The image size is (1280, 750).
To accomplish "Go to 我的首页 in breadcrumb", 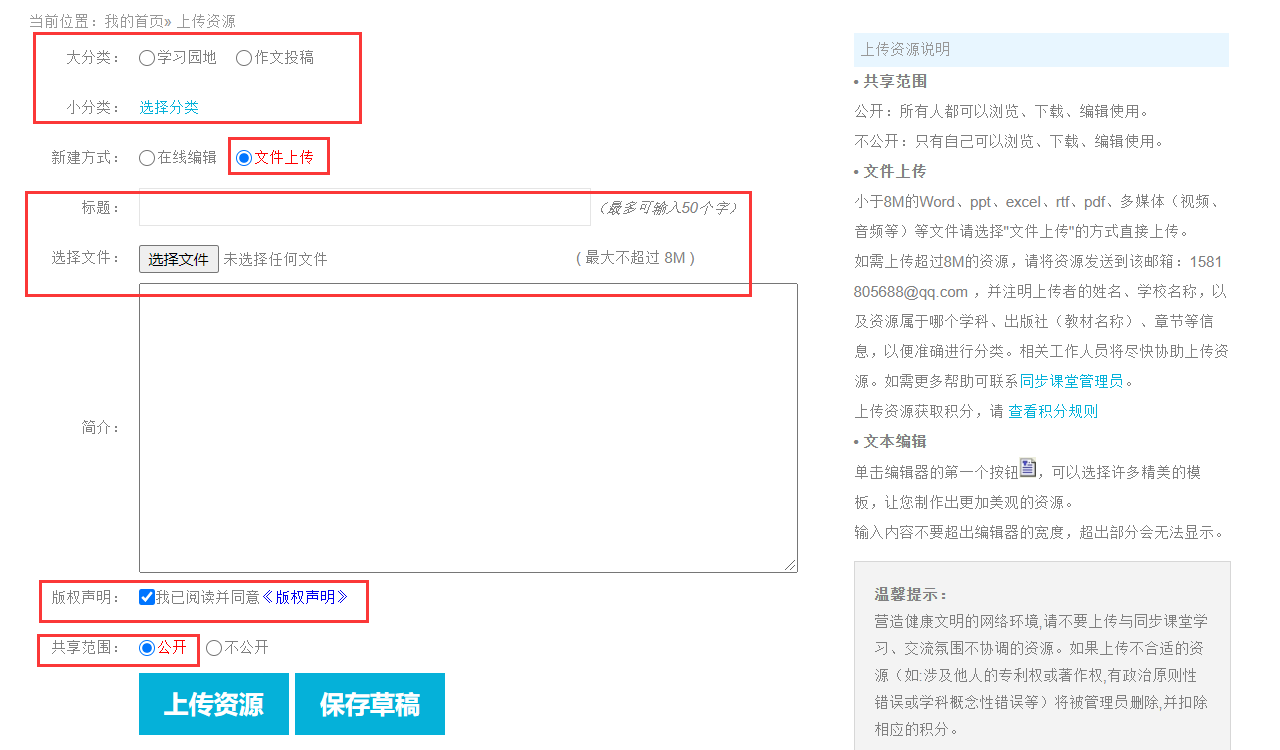I will point(134,21).
